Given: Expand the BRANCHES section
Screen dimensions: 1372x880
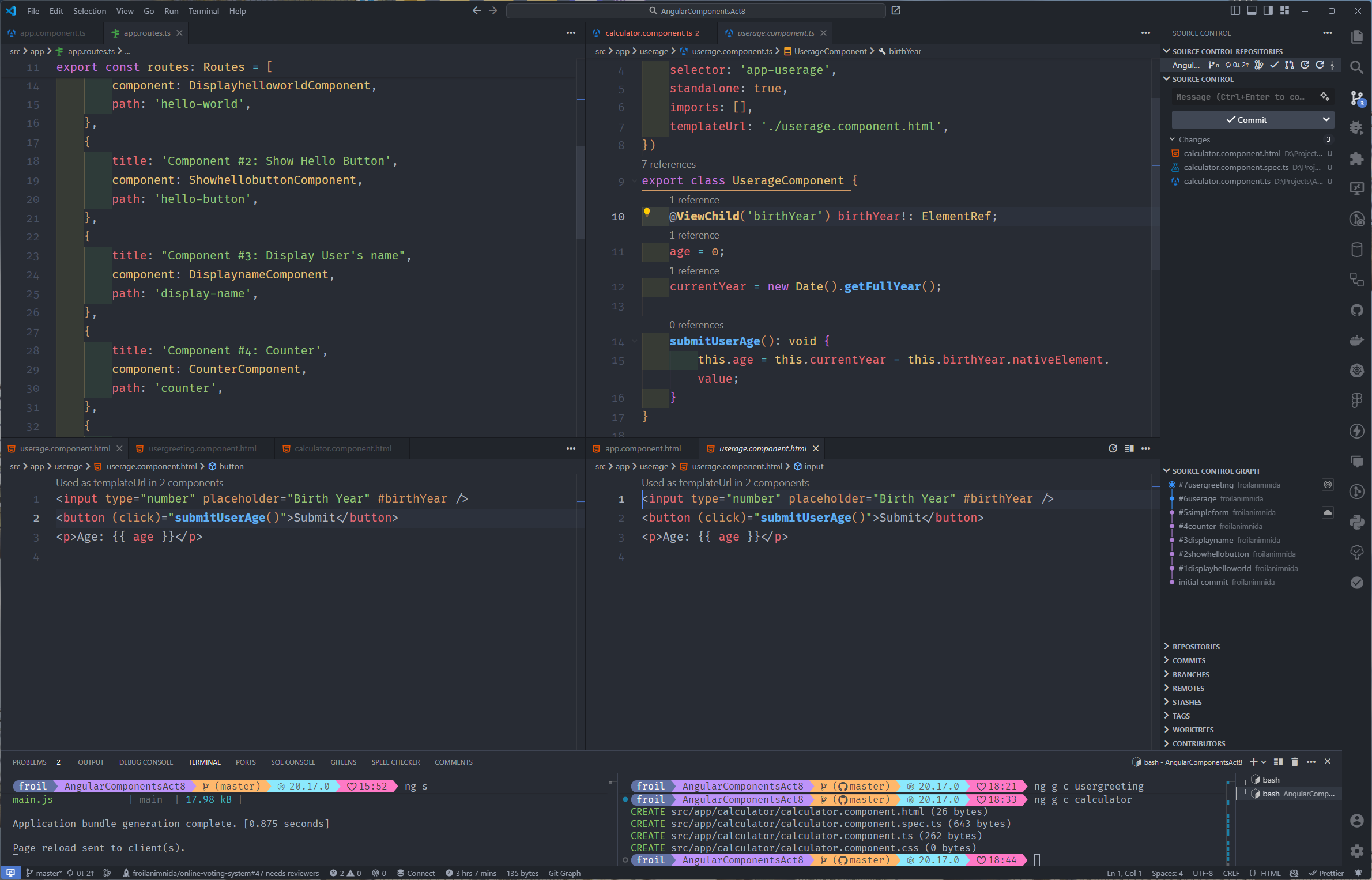Looking at the screenshot, I should (1190, 674).
